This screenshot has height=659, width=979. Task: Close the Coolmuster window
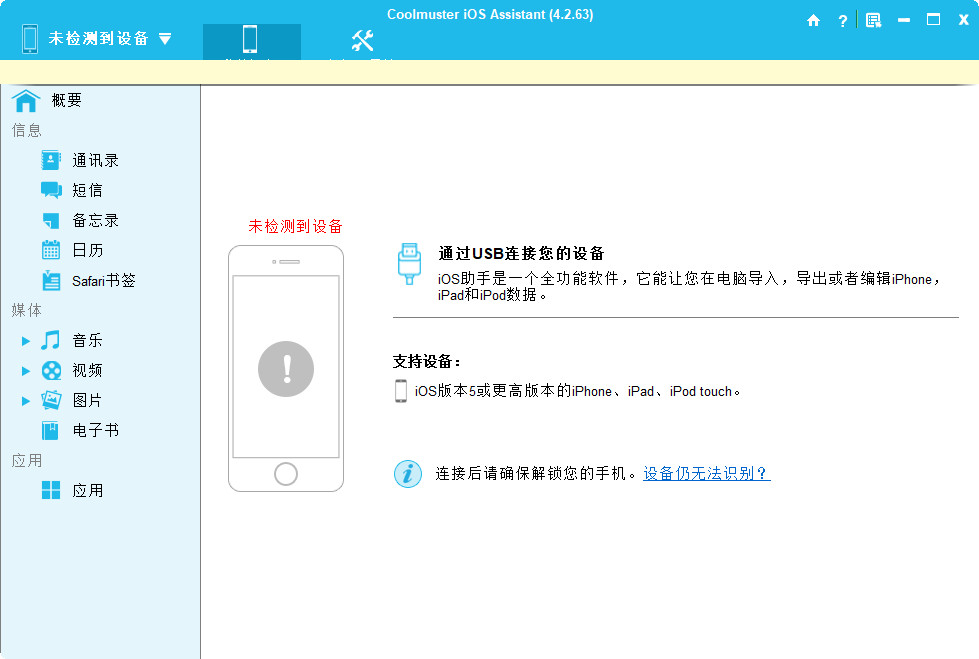click(963, 20)
